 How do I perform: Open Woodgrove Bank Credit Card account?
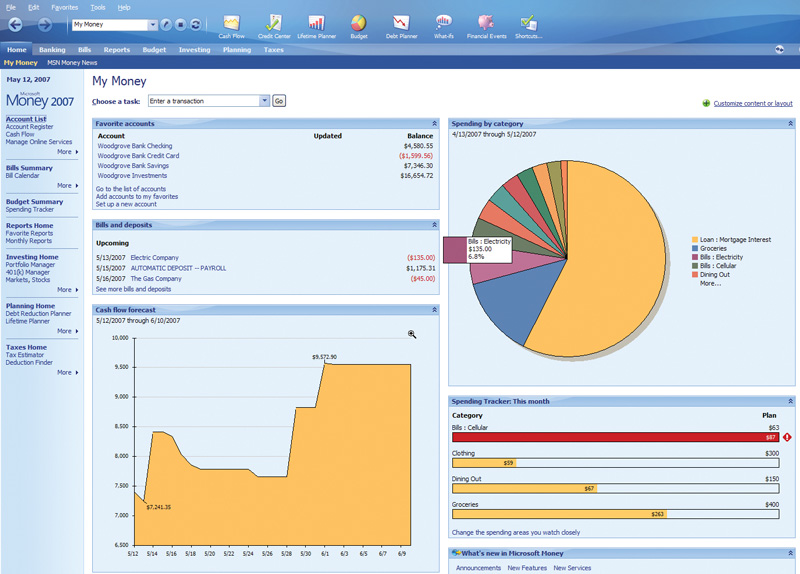[x=138, y=156]
